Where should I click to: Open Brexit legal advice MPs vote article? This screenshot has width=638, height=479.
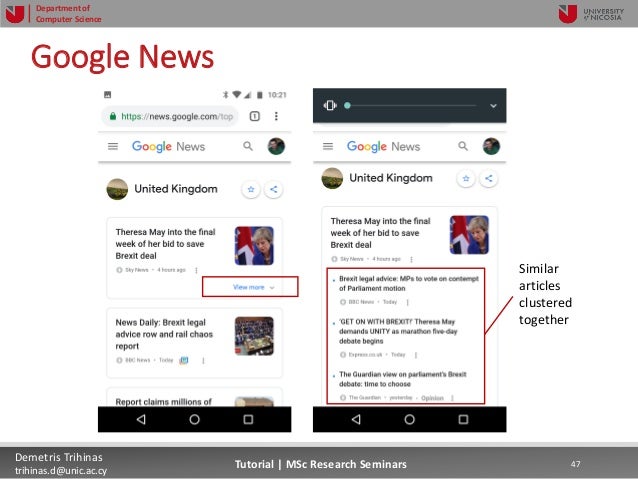coord(409,284)
